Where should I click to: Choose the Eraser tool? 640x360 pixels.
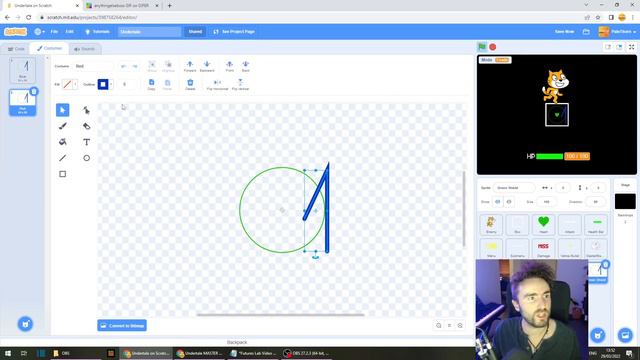87,126
